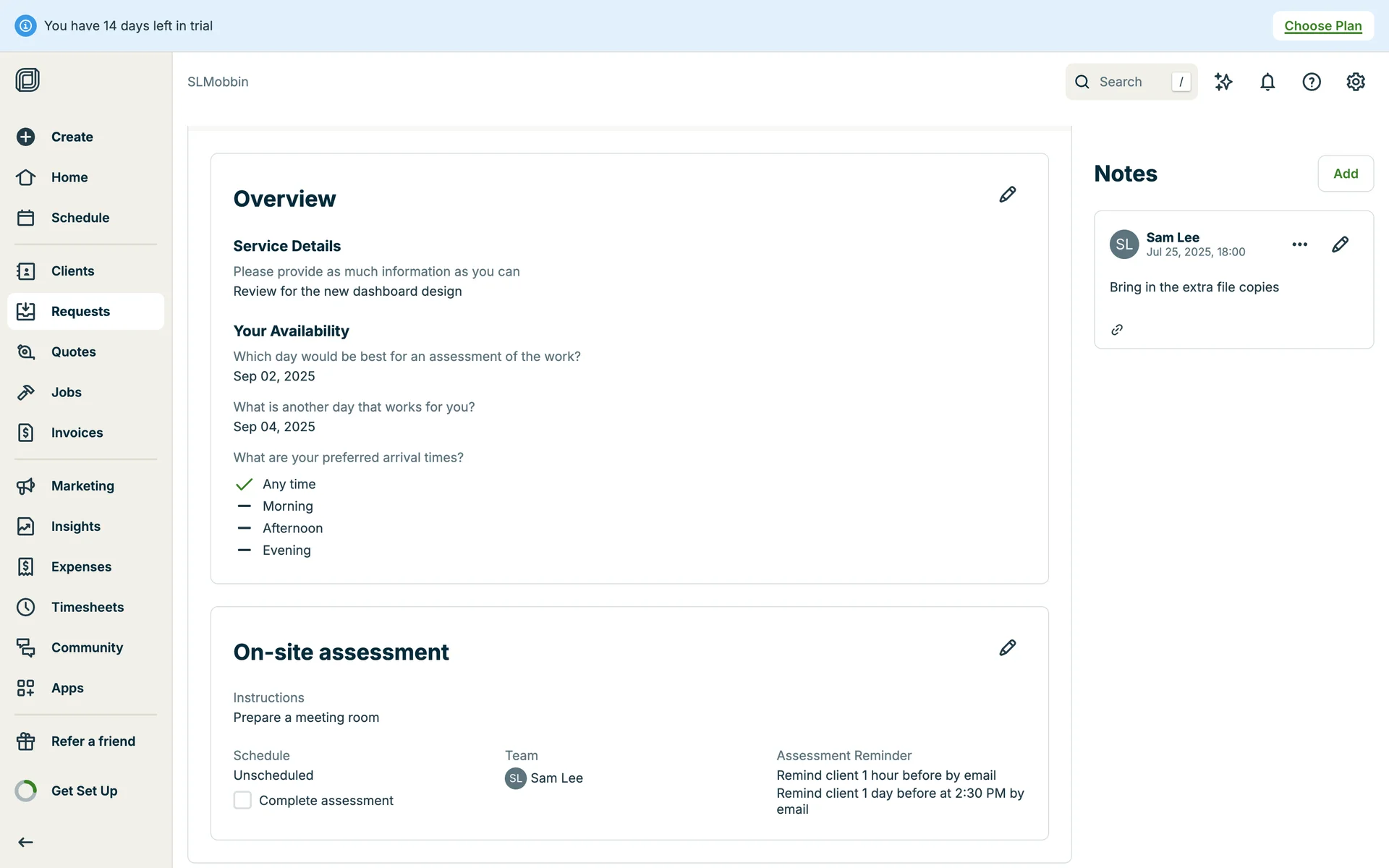Click the Choose Plan link
The image size is (1389, 868).
(x=1322, y=26)
